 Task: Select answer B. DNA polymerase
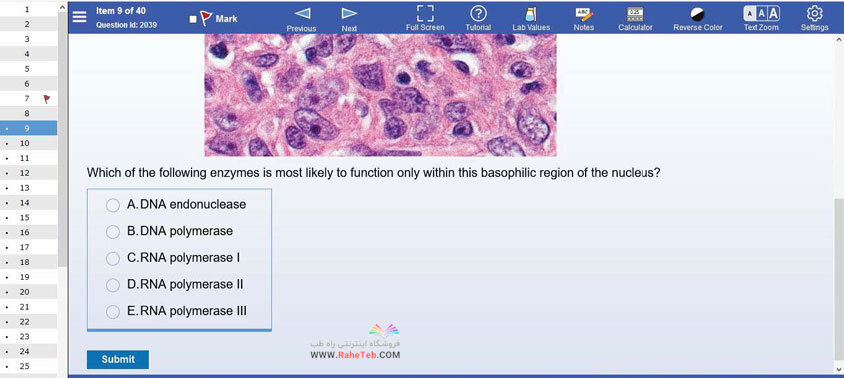(x=112, y=232)
